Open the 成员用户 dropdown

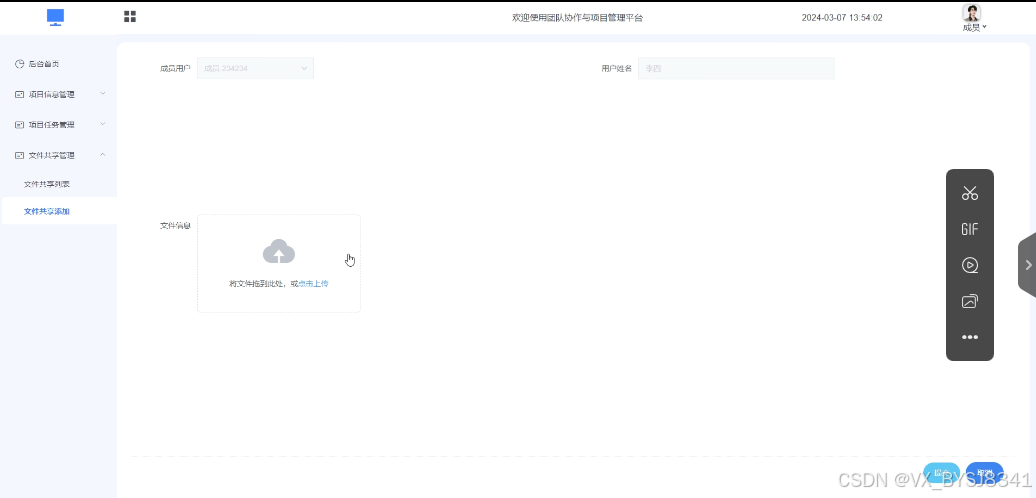(255, 68)
